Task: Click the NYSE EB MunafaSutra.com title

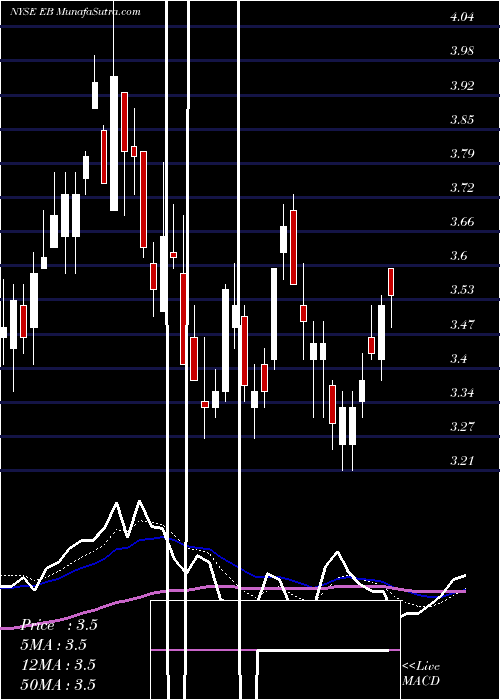Action: pyautogui.click(x=75, y=12)
